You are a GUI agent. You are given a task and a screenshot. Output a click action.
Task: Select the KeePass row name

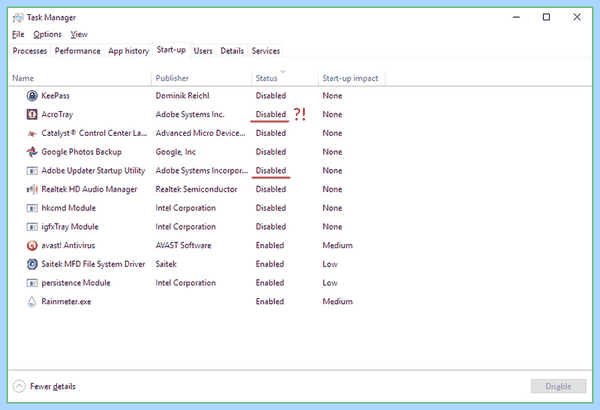tap(55, 96)
